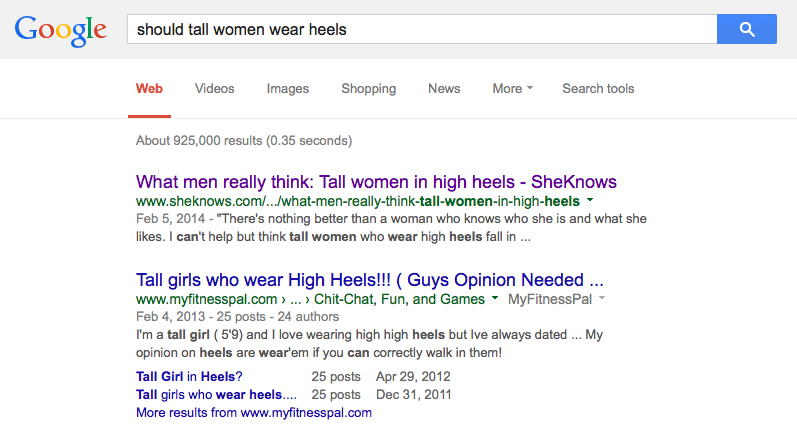Open 'Tall girls who wear heels....' sublink

(x=216, y=395)
